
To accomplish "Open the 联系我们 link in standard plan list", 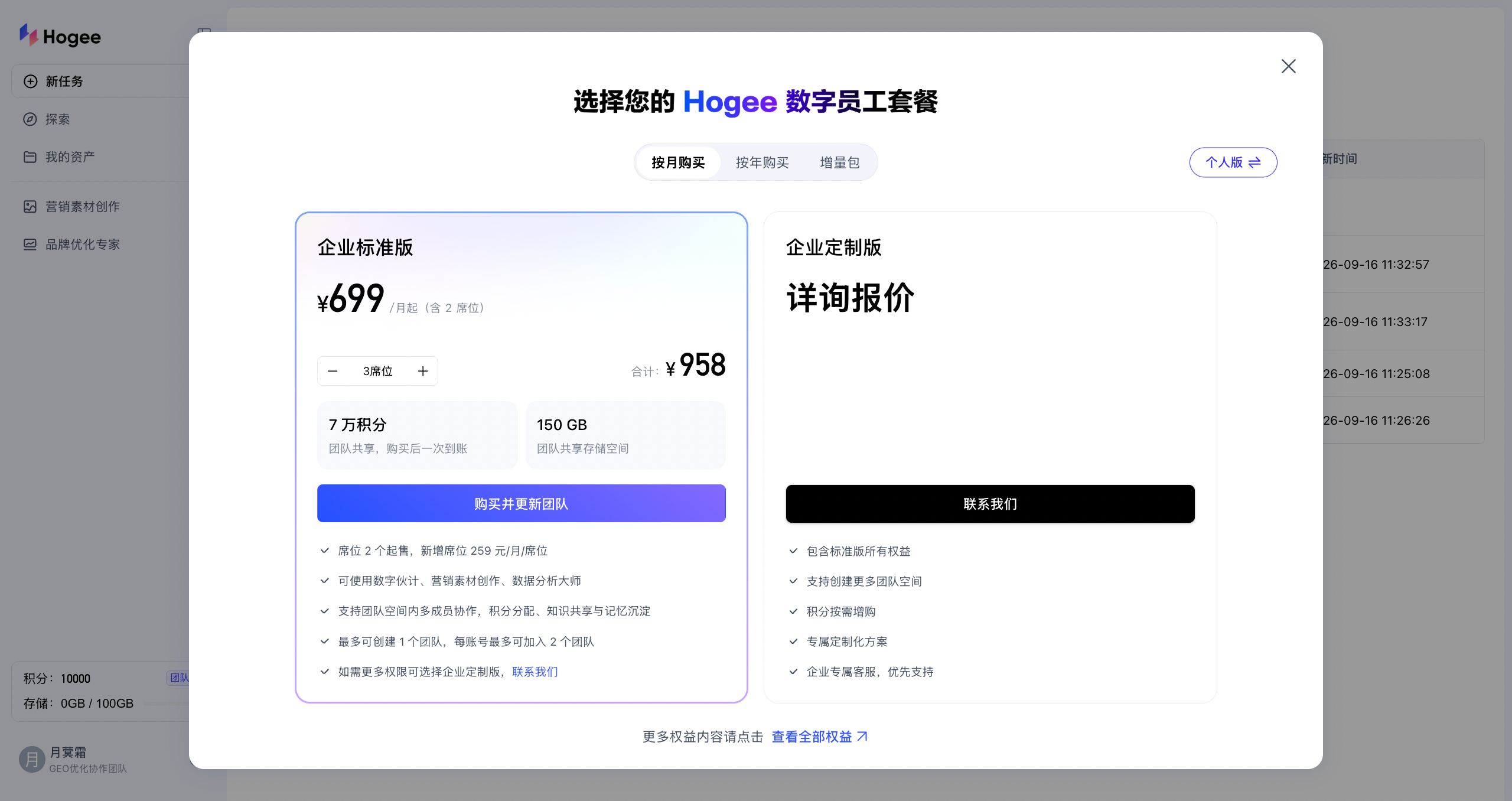I will [x=535, y=672].
